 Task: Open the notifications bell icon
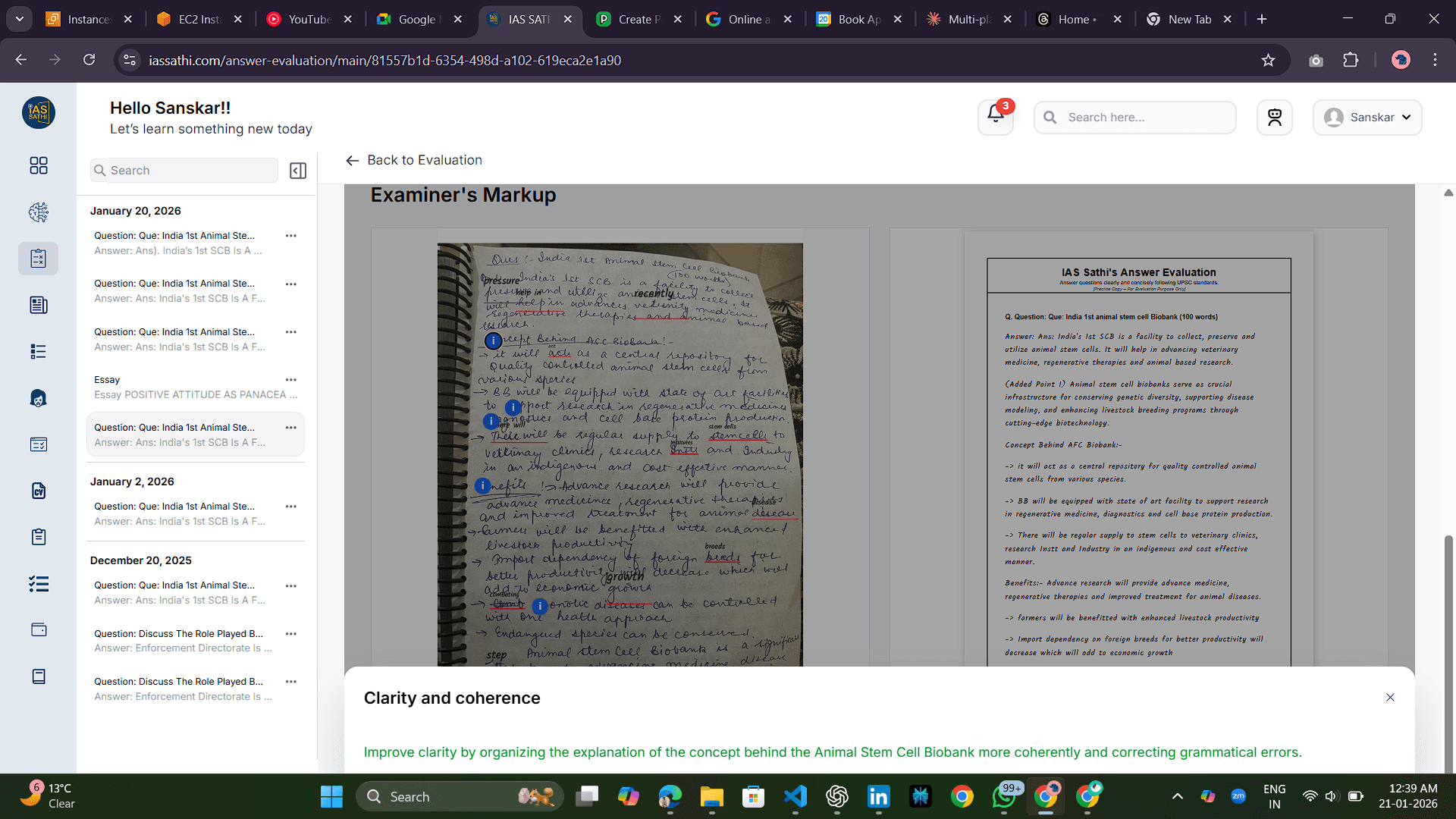(x=995, y=116)
